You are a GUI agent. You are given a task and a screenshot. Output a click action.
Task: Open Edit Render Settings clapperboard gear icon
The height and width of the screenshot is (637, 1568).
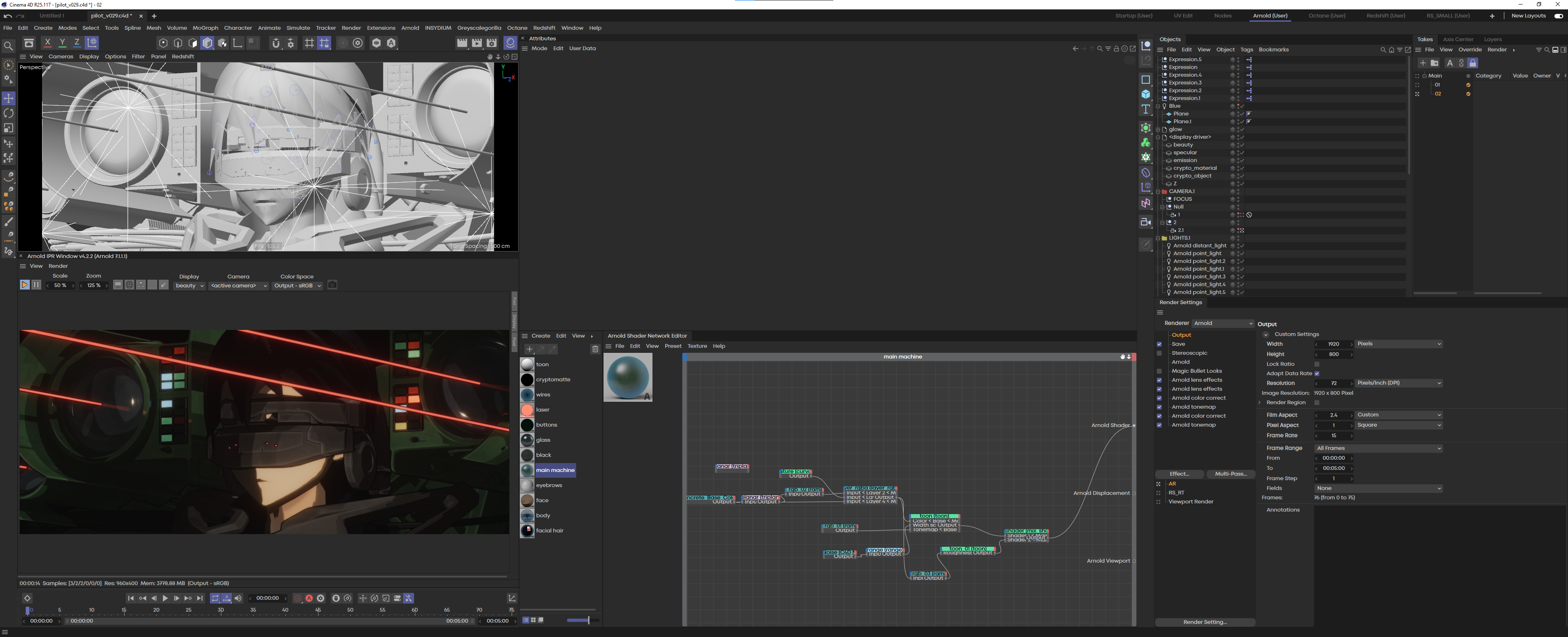(492, 42)
